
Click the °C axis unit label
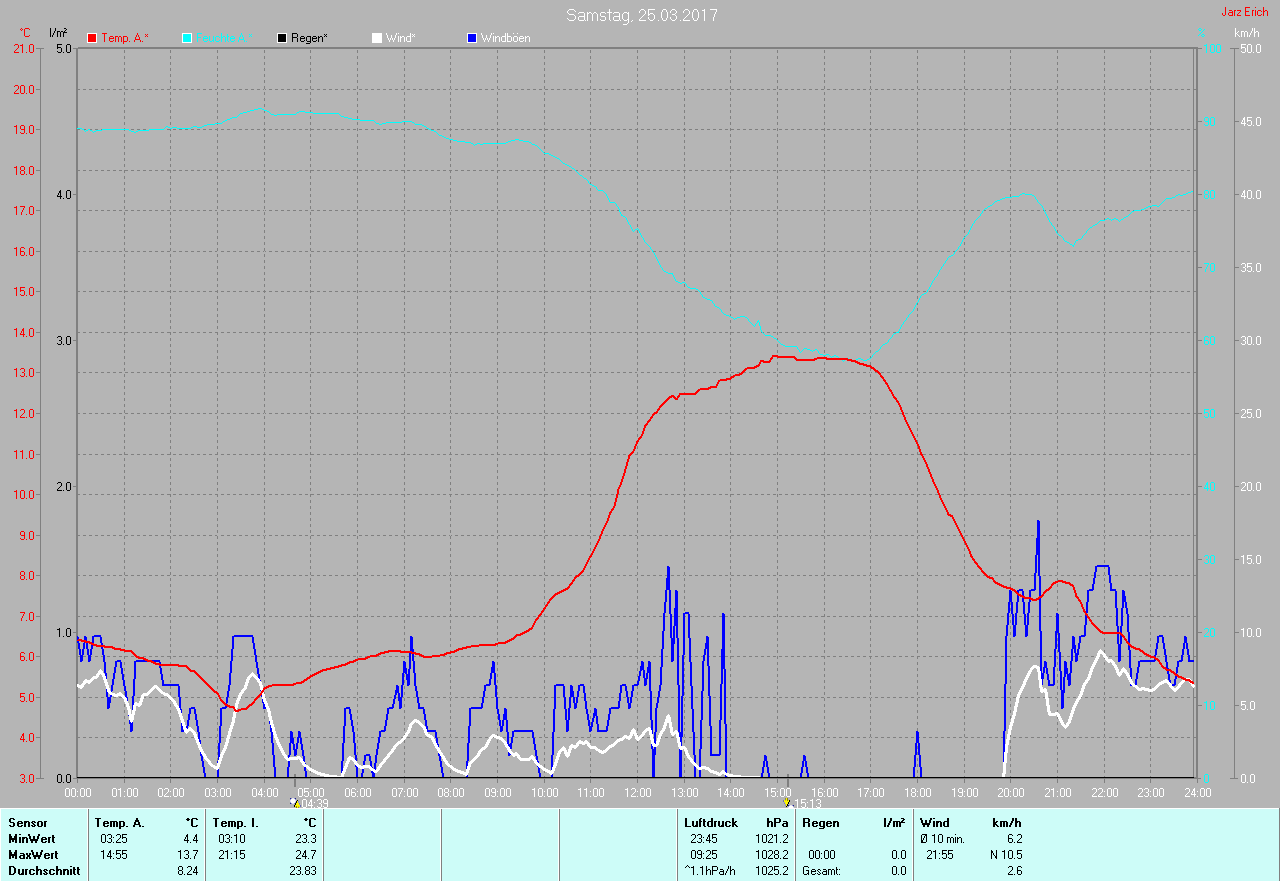[x=25, y=33]
